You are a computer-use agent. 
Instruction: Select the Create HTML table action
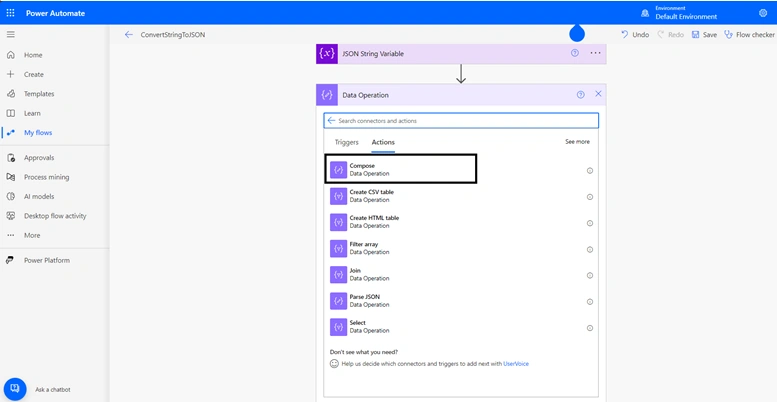point(461,222)
